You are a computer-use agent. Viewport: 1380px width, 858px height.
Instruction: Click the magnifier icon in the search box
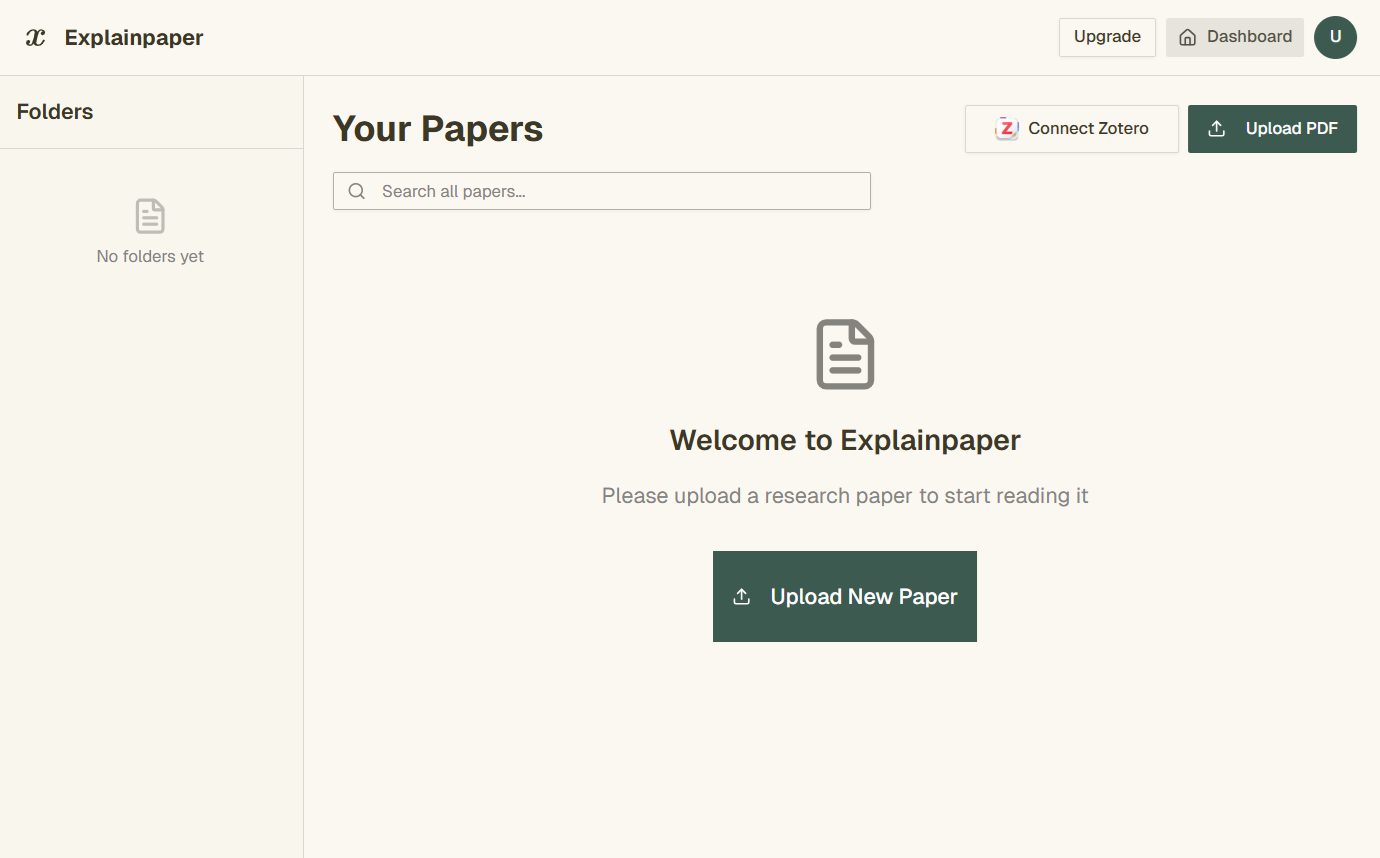[357, 191]
